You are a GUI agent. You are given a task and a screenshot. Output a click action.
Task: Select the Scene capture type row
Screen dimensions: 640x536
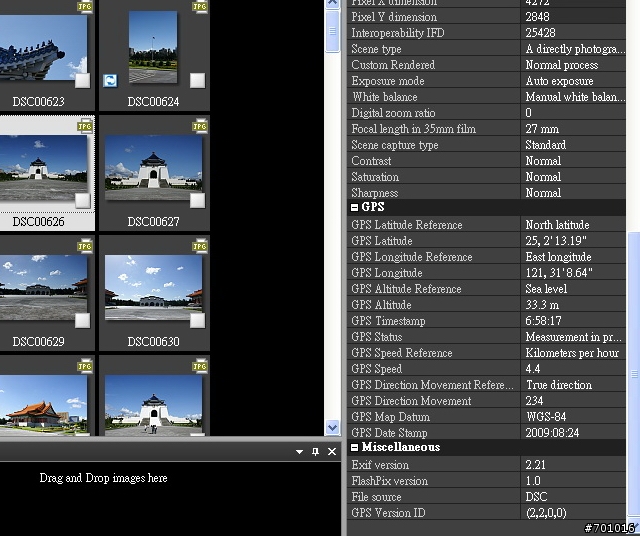(x=486, y=145)
